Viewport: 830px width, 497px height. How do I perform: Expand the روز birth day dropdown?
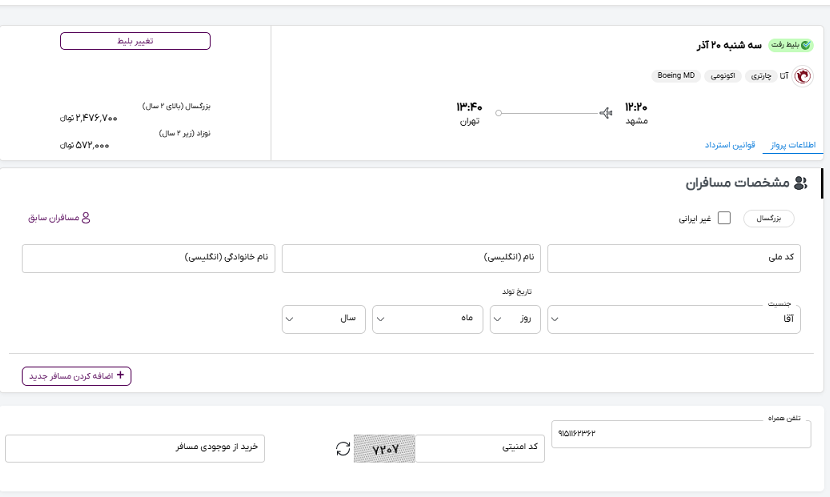pos(515,319)
